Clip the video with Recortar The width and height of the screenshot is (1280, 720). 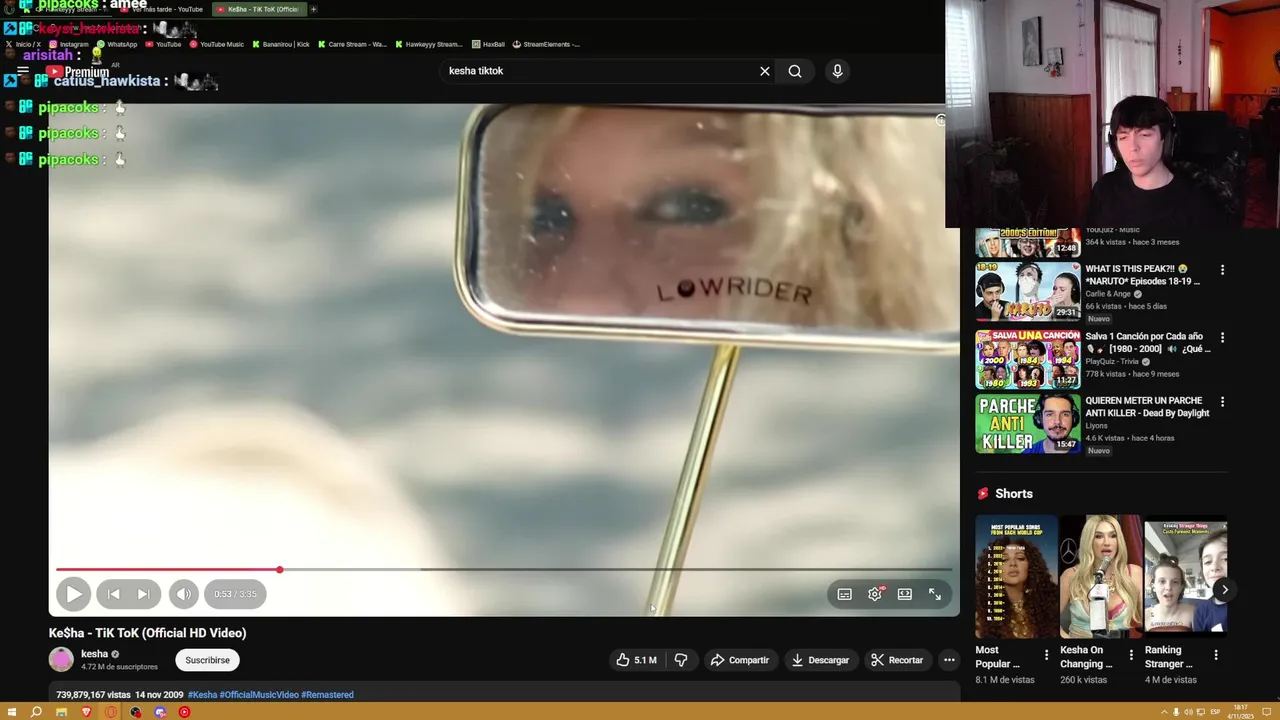click(897, 660)
